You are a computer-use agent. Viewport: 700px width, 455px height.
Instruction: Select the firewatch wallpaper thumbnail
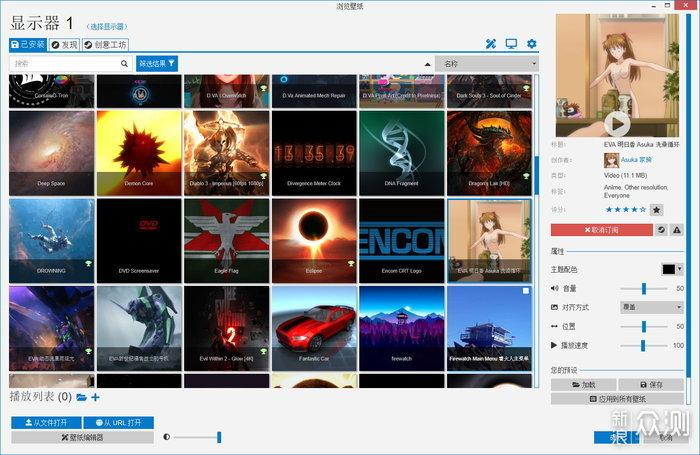[x=401, y=329]
